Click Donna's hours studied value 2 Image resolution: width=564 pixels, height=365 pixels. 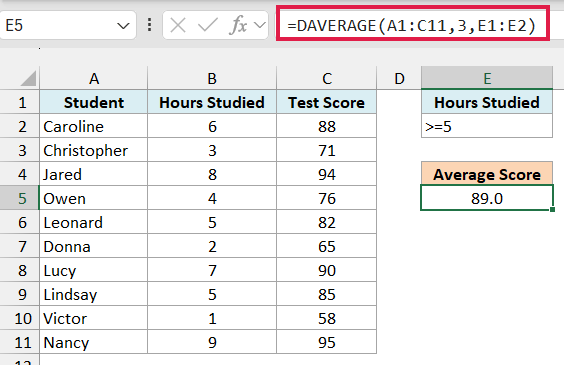[x=212, y=247]
